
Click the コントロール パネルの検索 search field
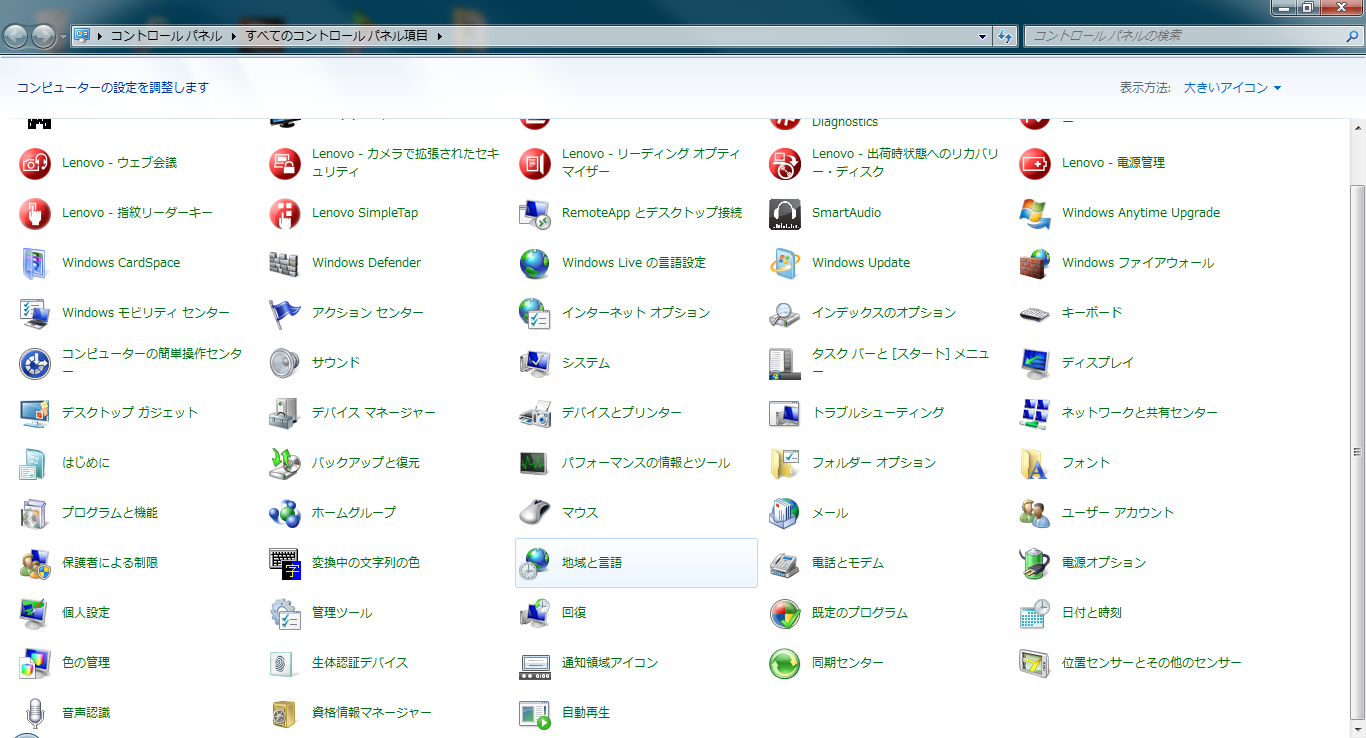[1185, 36]
